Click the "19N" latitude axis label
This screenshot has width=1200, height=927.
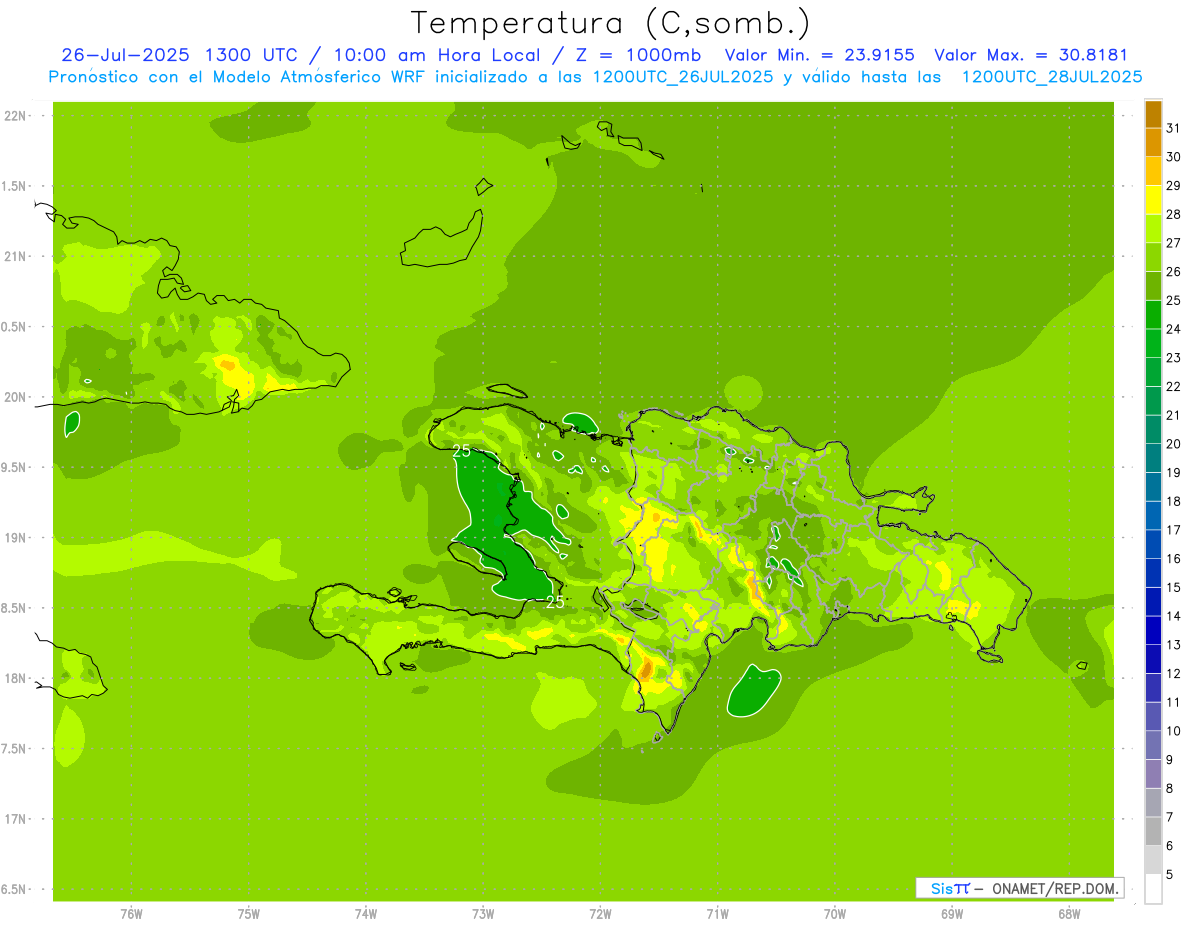pyautogui.click(x=16, y=538)
